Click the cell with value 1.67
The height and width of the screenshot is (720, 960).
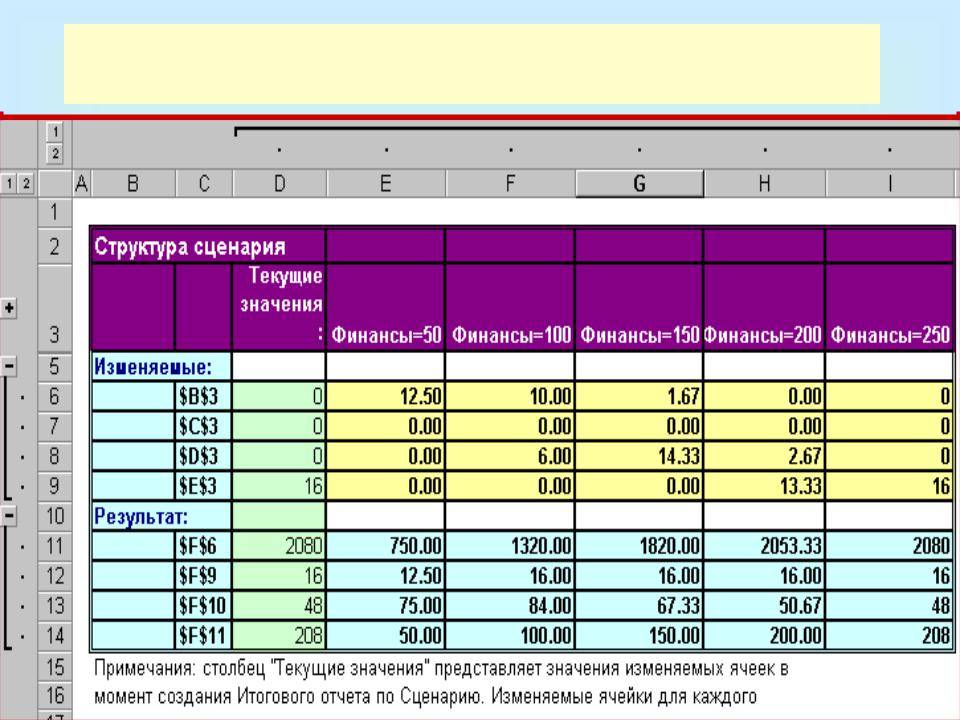pos(639,396)
